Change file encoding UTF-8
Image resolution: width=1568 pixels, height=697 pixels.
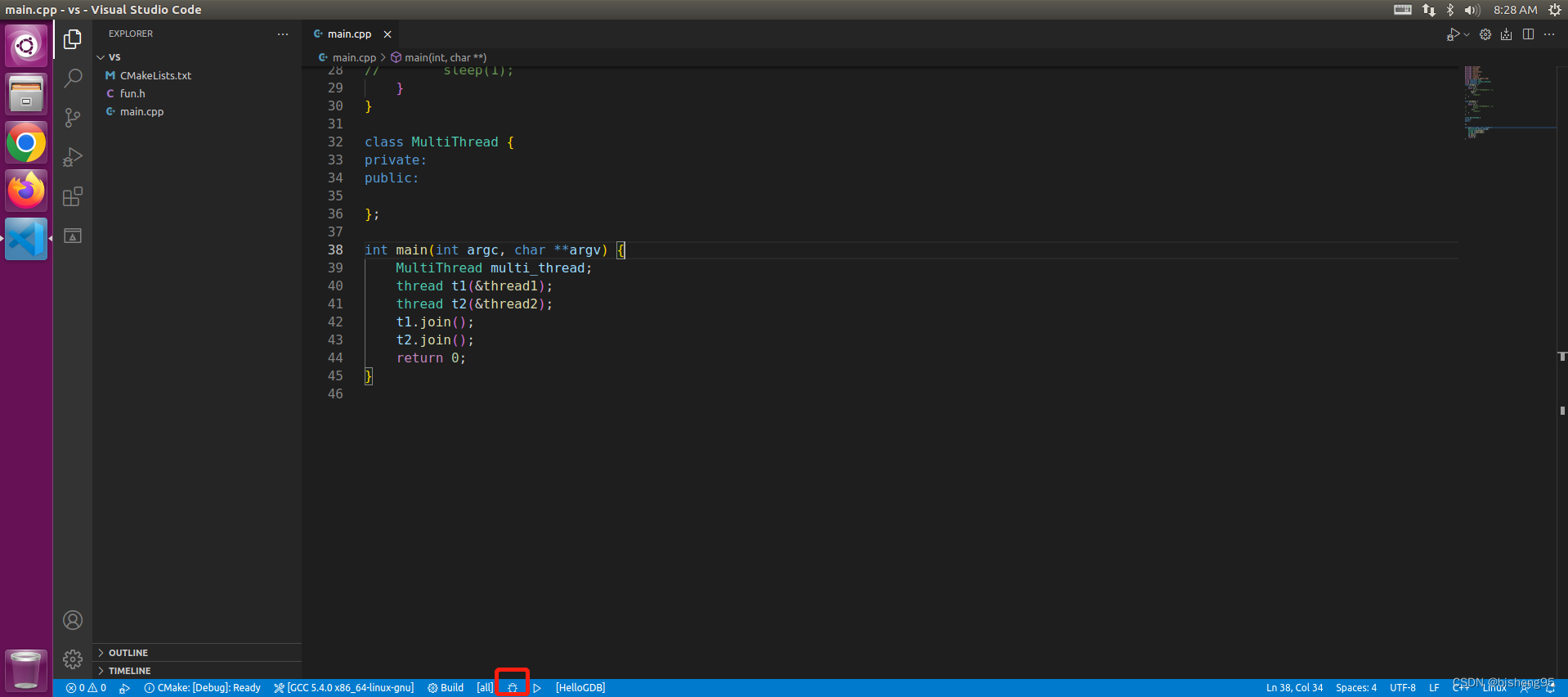(1402, 688)
